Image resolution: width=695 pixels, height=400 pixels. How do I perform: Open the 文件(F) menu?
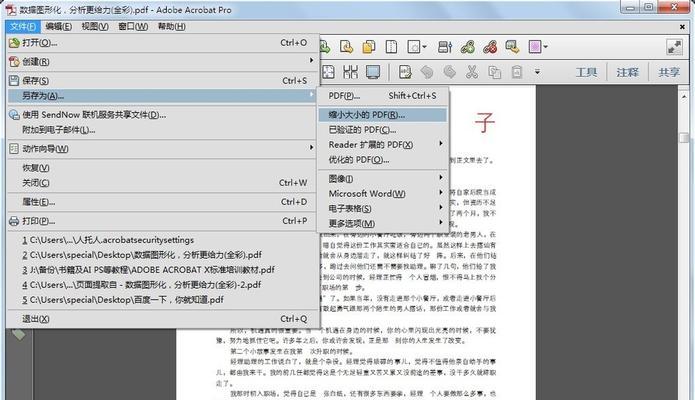point(23,27)
